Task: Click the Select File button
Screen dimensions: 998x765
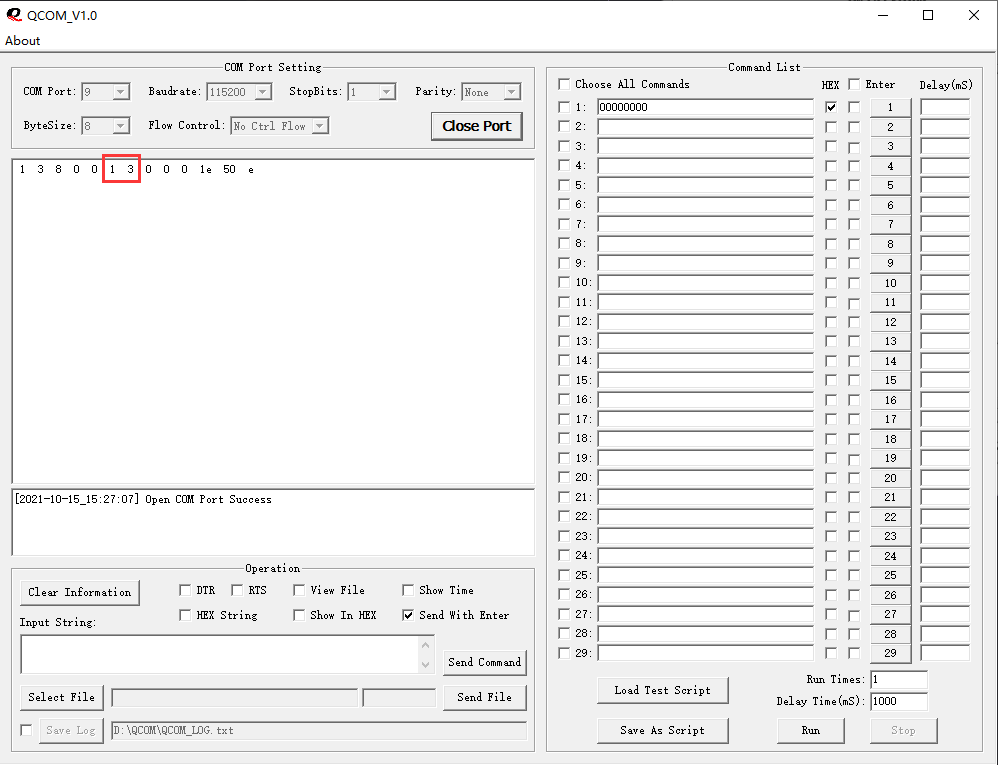Action: [61, 697]
